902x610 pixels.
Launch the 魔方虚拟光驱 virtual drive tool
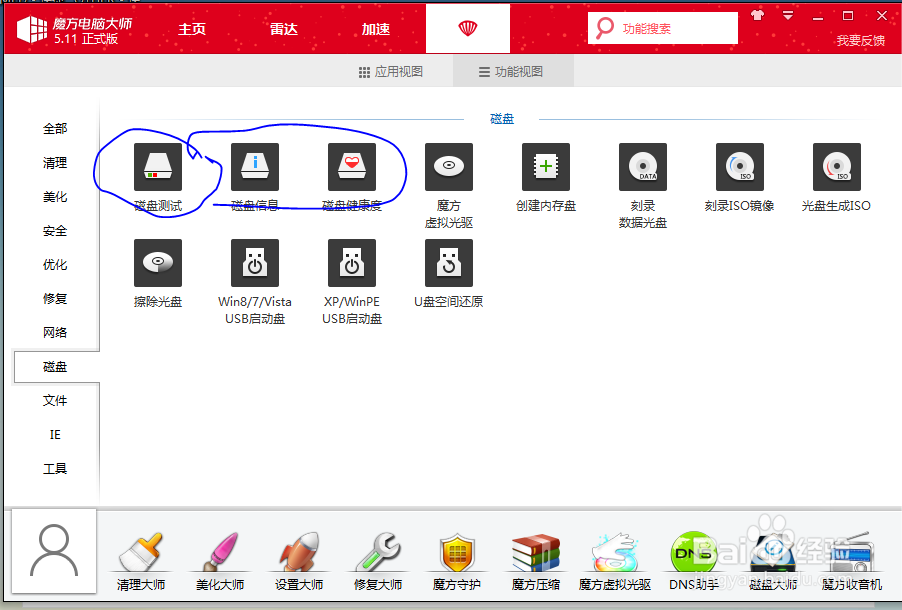coord(448,167)
